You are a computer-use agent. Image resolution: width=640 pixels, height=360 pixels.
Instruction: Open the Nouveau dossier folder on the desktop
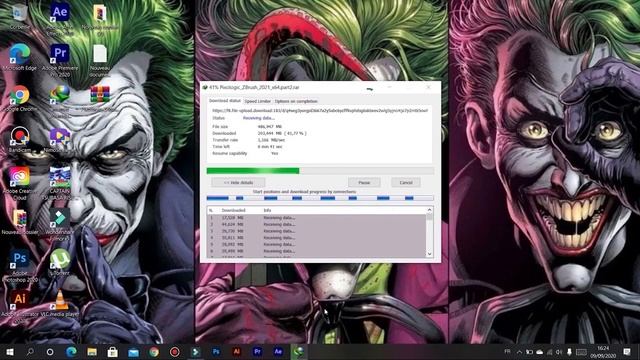pos(20,222)
